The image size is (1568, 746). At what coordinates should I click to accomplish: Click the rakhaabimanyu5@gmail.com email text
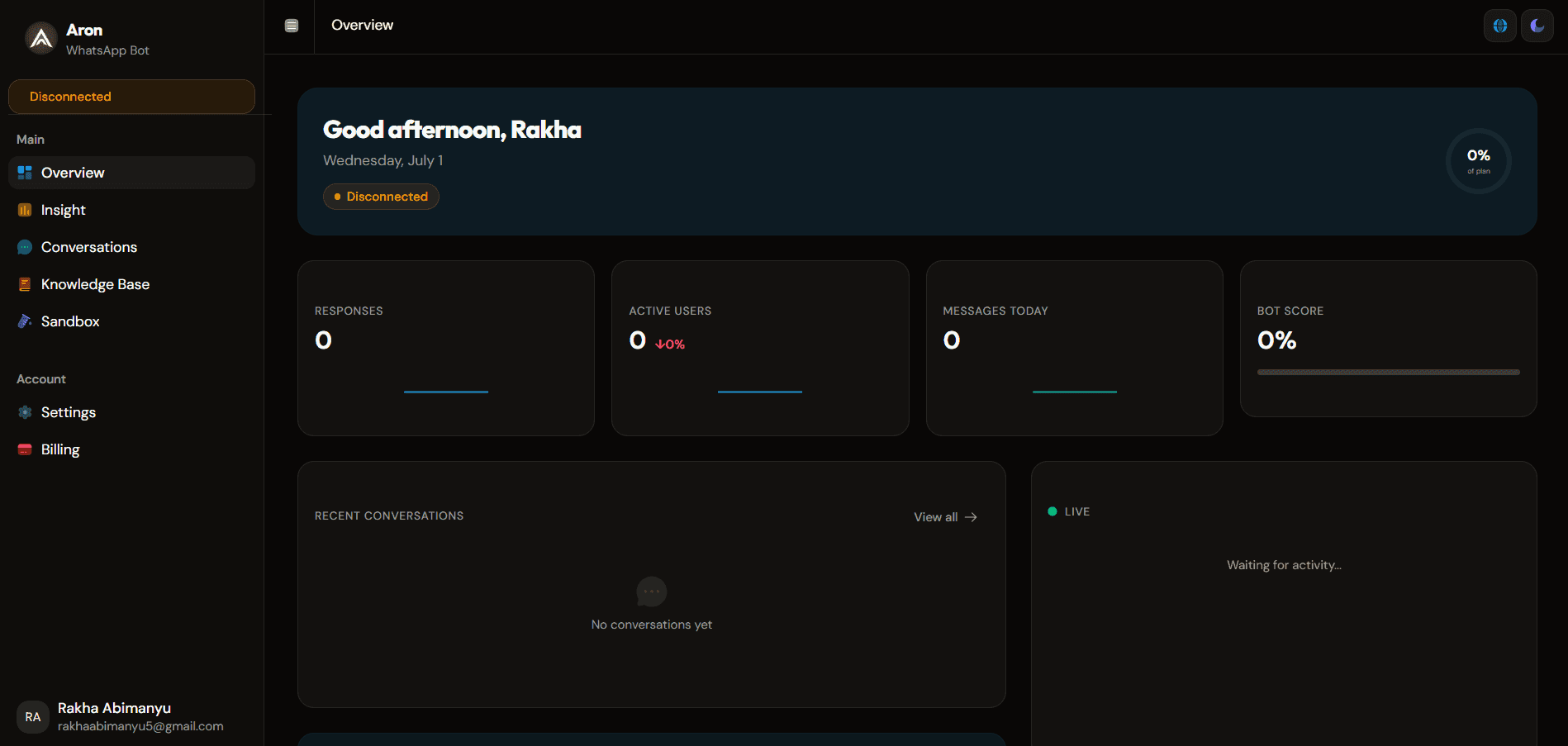[x=140, y=726]
